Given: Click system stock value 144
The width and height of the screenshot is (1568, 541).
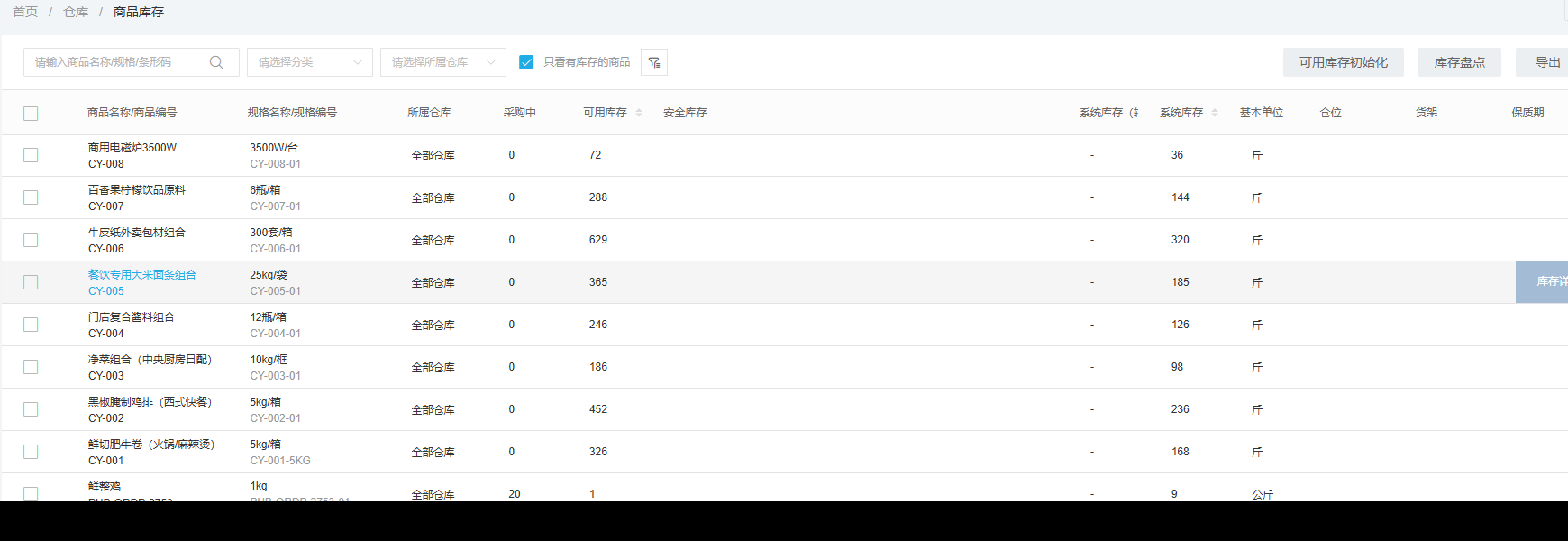Looking at the screenshot, I should click(1181, 197).
